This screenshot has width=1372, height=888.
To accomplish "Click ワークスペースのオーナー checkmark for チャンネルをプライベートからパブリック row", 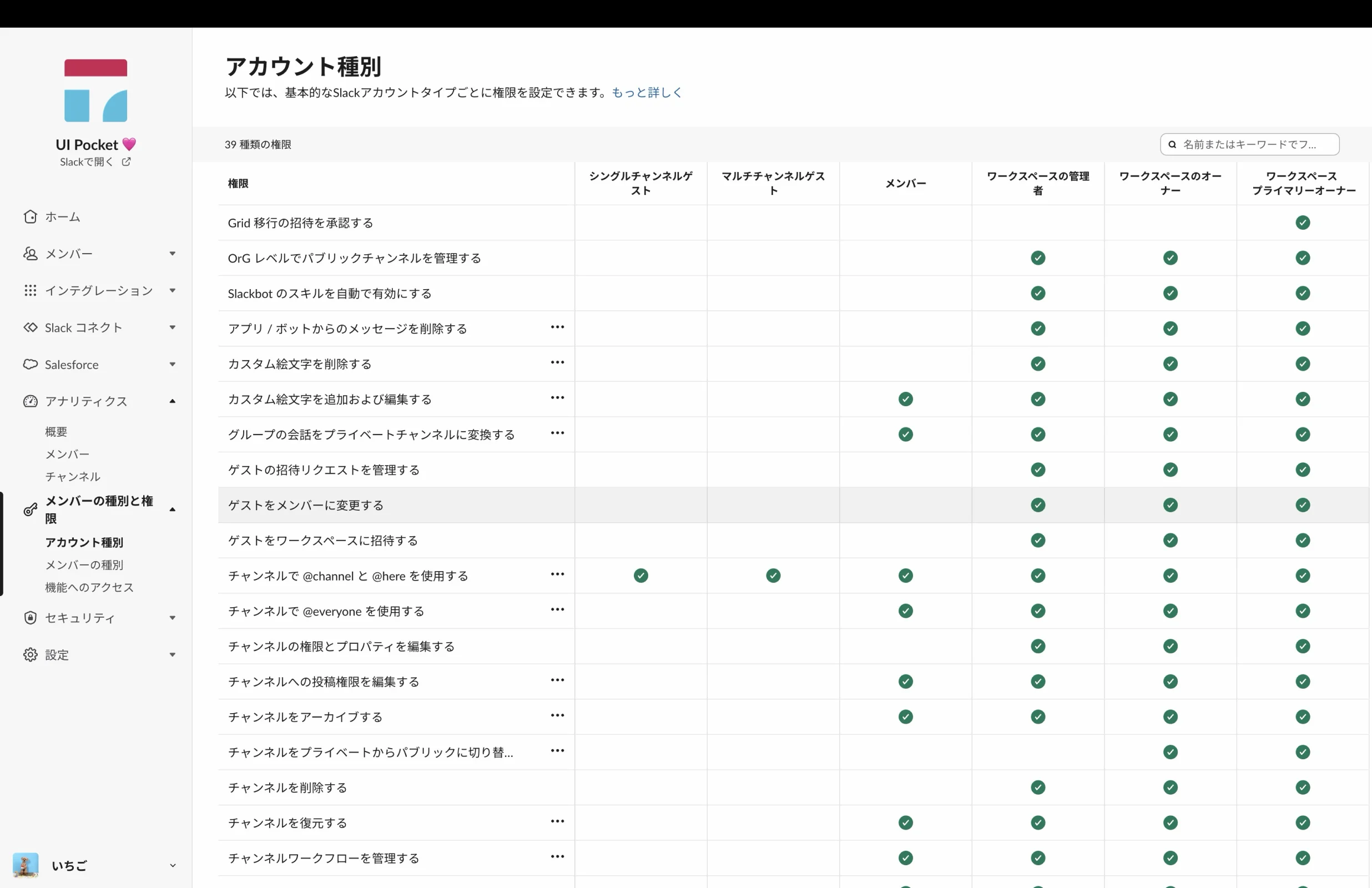I will coord(1170,752).
